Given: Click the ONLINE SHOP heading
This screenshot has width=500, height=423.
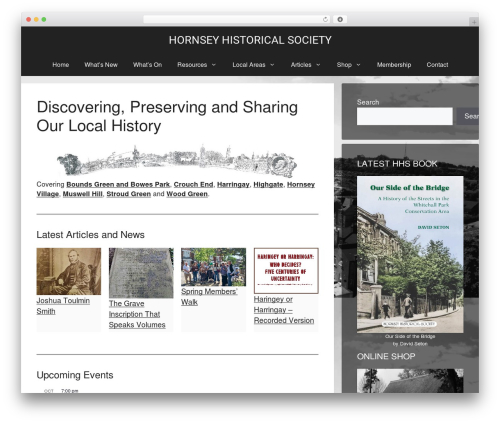Looking at the screenshot, I should 386,356.
